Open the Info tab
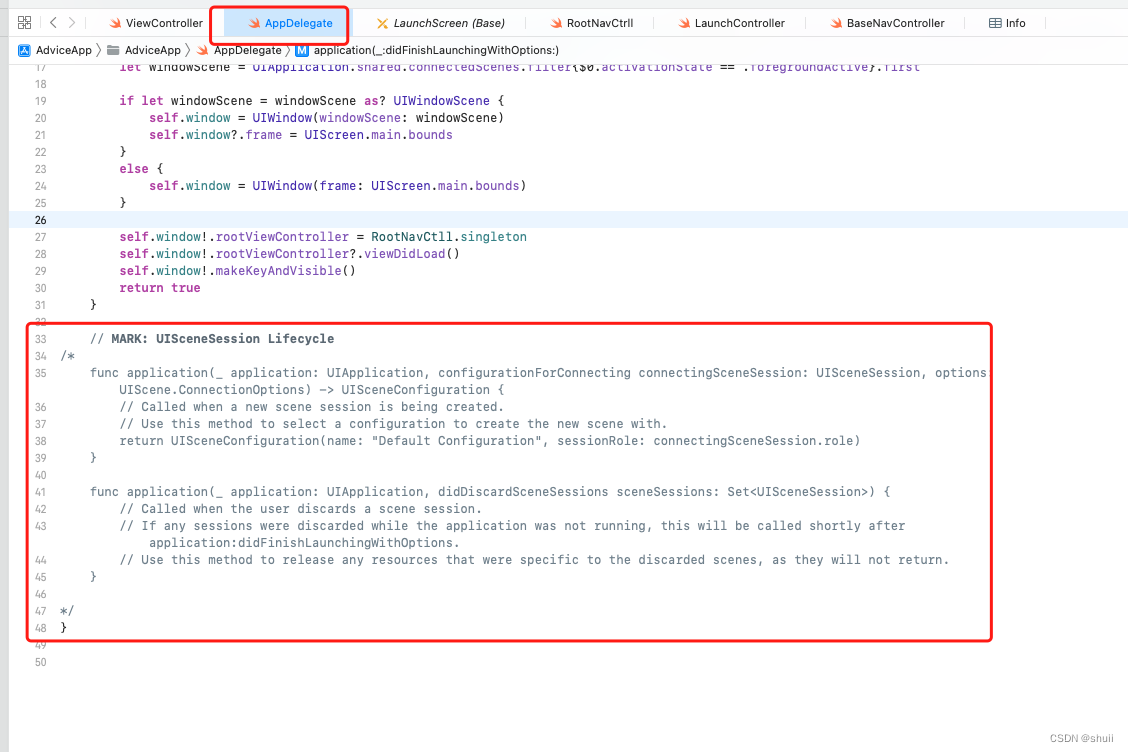The image size is (1128, 752). pos(1013,22)
